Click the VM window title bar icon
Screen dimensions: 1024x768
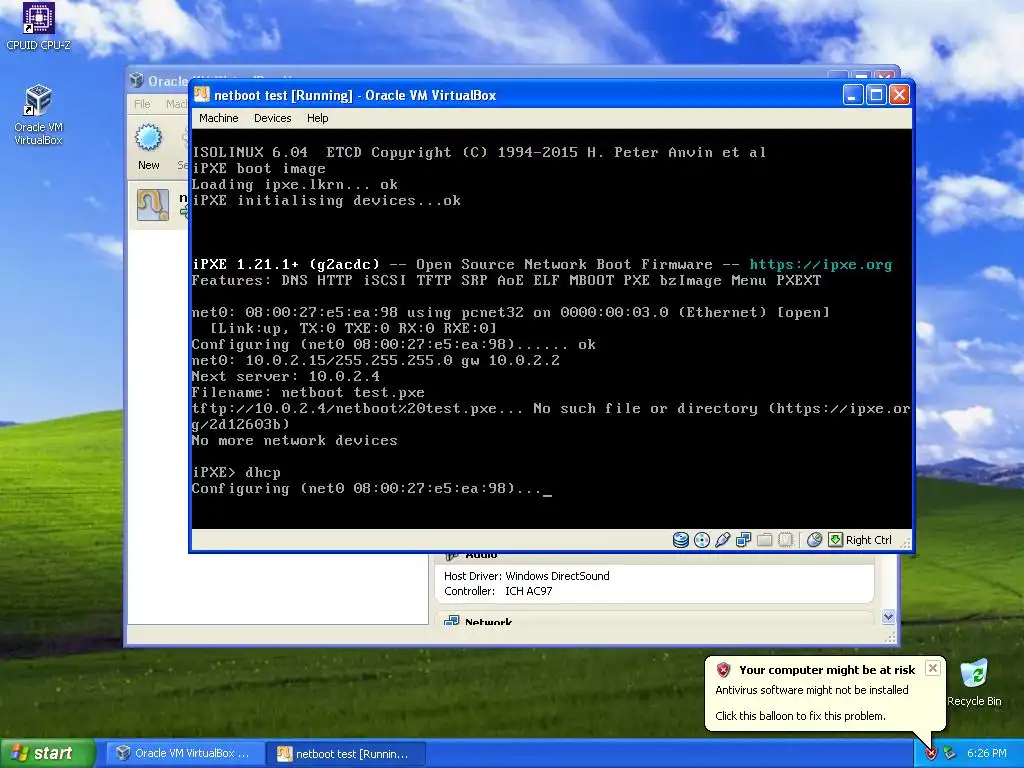pyautogui.click(x=202, y=95)
